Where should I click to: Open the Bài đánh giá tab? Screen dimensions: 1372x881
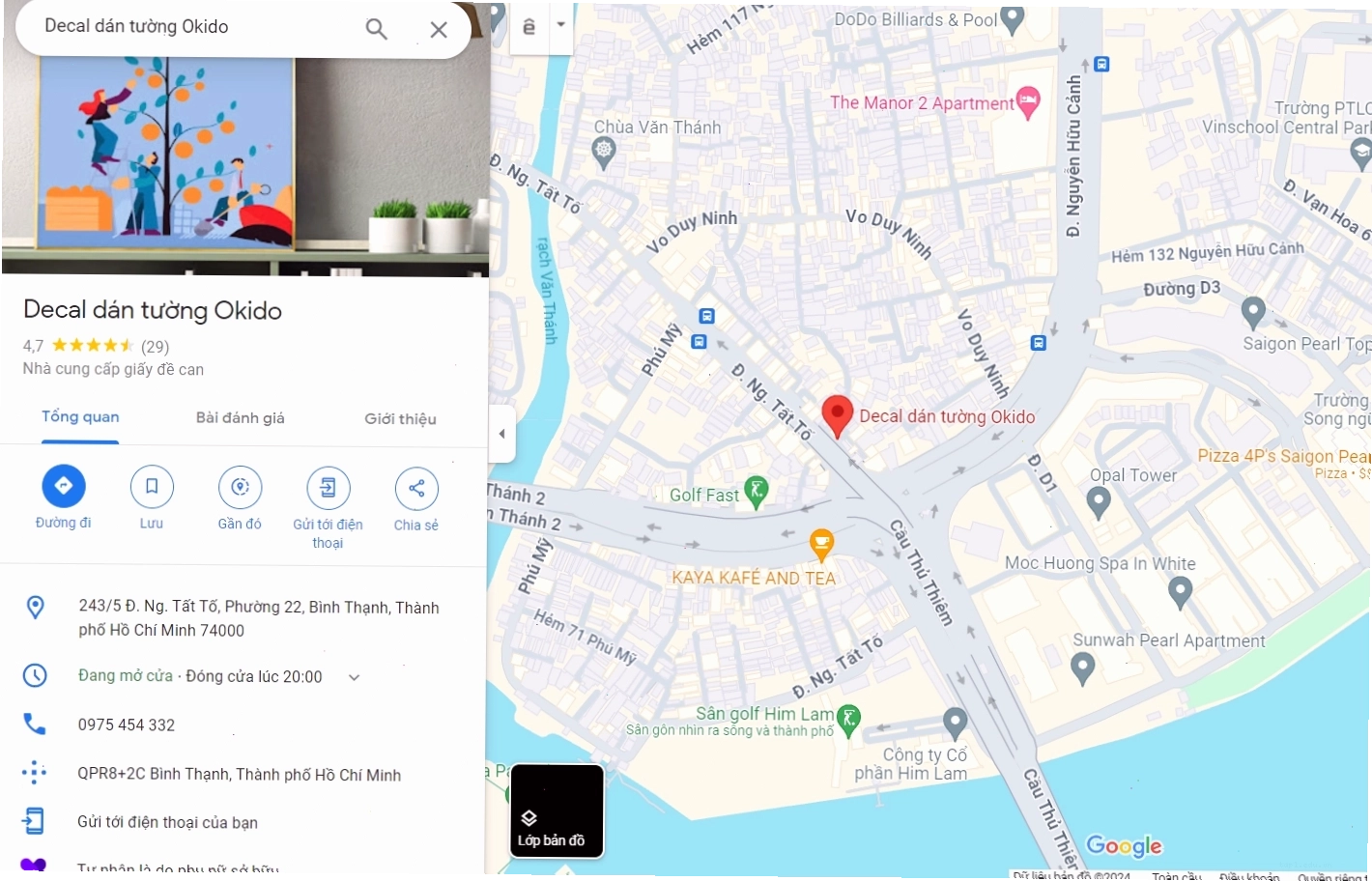click(x=241, y=418)
